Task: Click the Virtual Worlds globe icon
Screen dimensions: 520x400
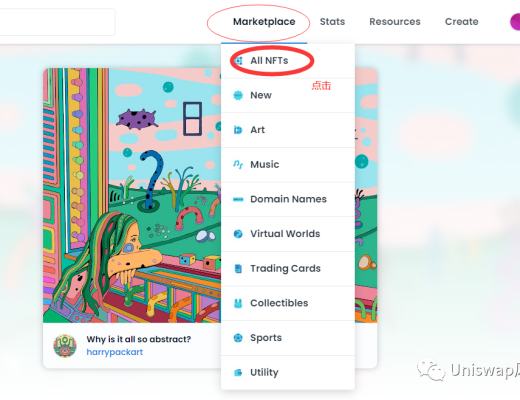Action: (x=238, y=234)
